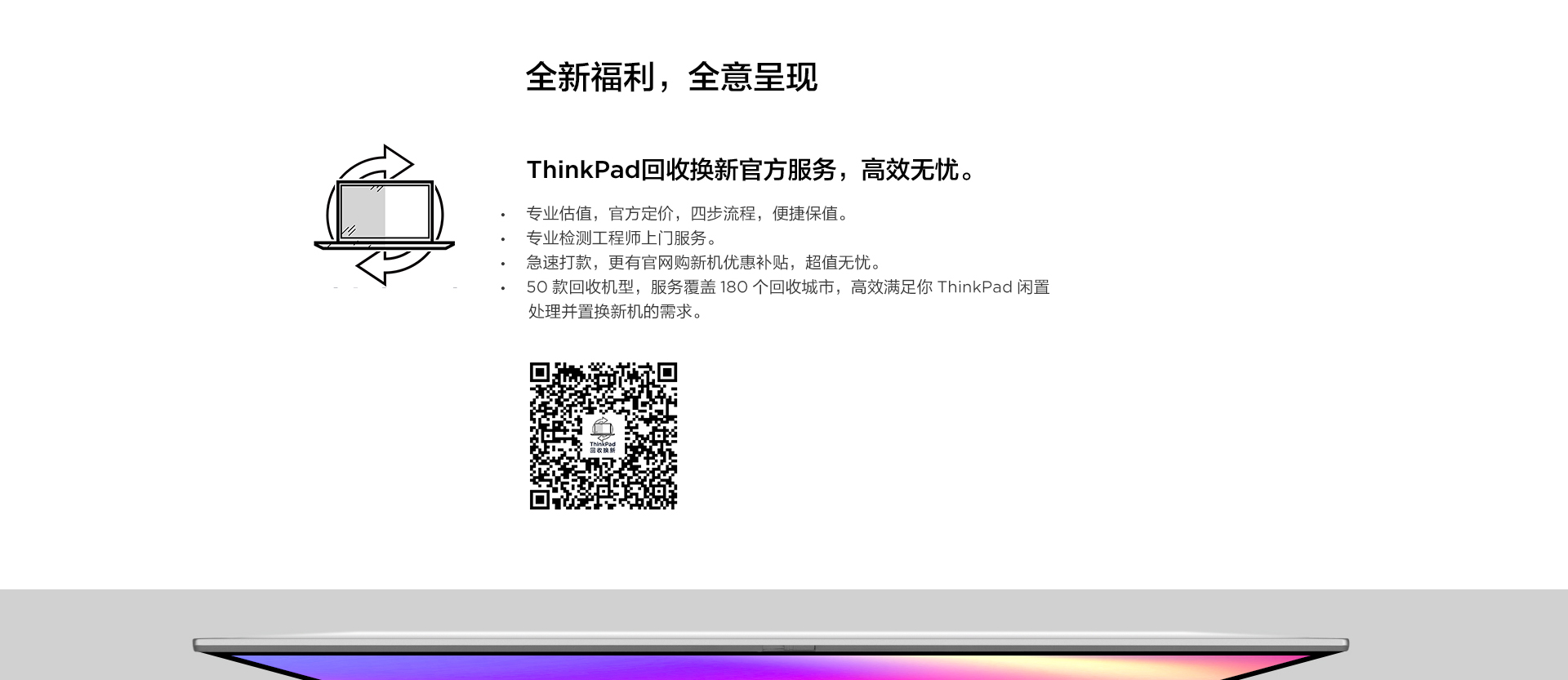Click the QR code's top-left corner square

[539, 372]
